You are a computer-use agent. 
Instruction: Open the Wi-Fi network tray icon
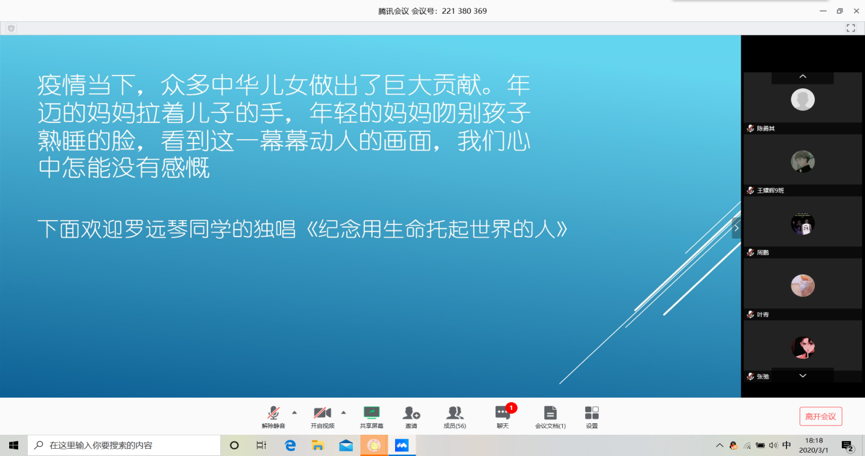coord(747,446)
